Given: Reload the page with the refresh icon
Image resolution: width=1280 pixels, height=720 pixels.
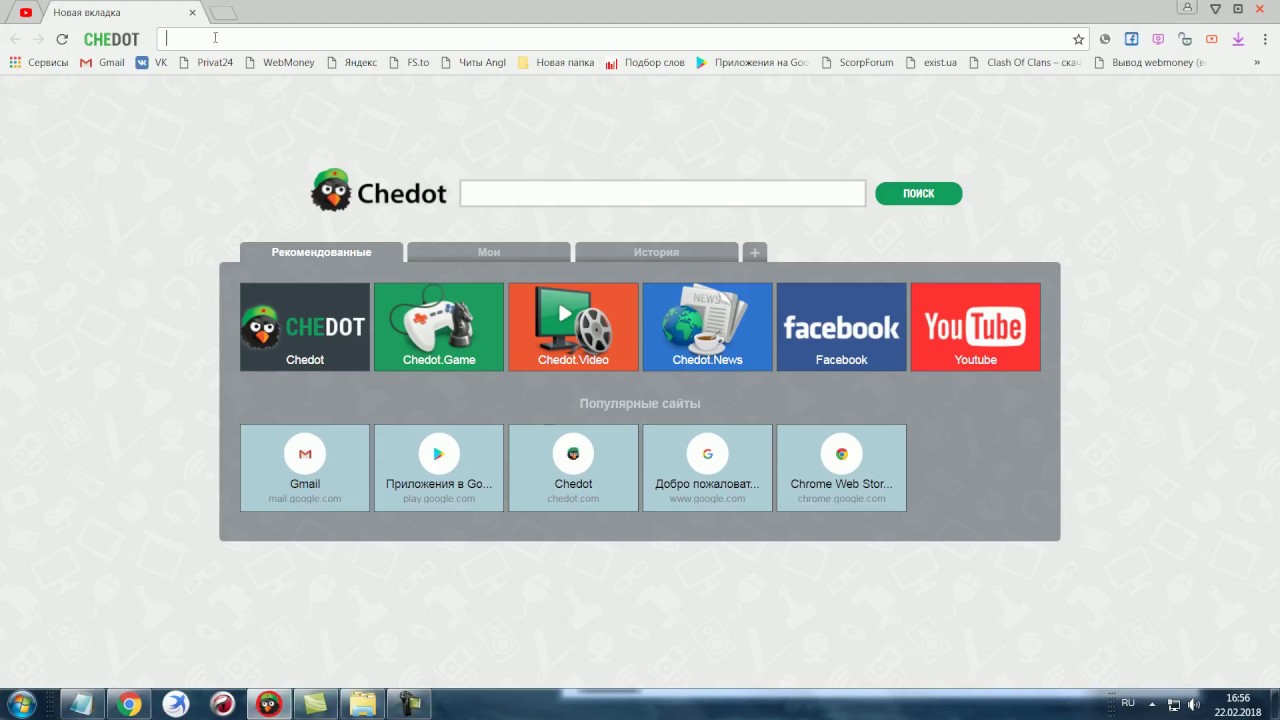Looking at the screenshot, I should point(62,39).
